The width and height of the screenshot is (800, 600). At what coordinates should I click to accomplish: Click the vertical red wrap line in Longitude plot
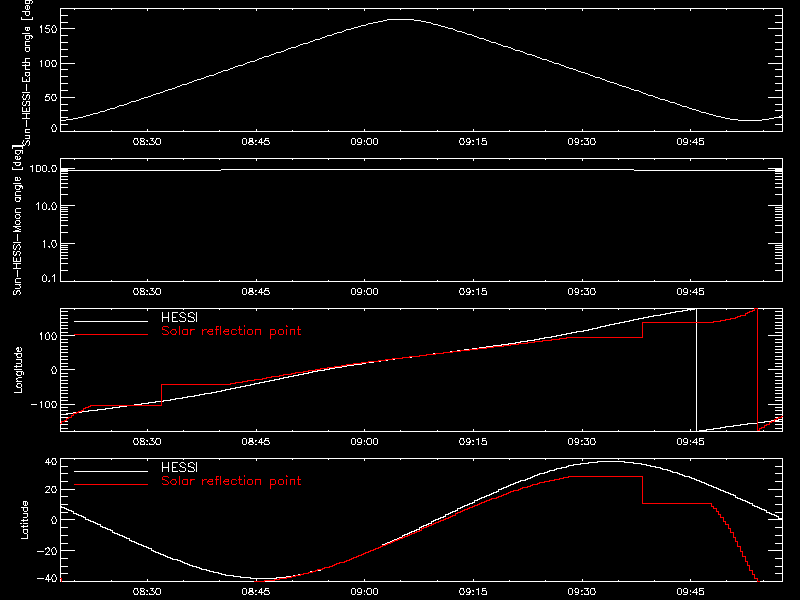758,370
